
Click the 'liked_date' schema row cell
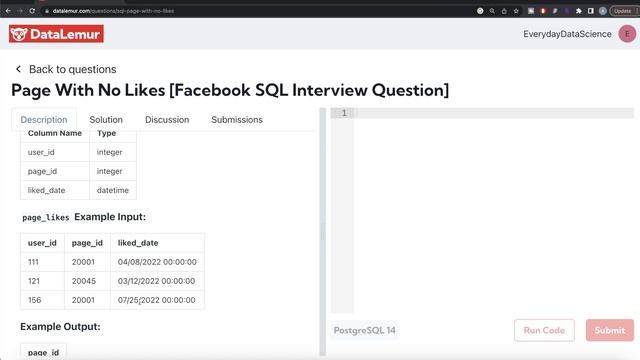point(55,190)
